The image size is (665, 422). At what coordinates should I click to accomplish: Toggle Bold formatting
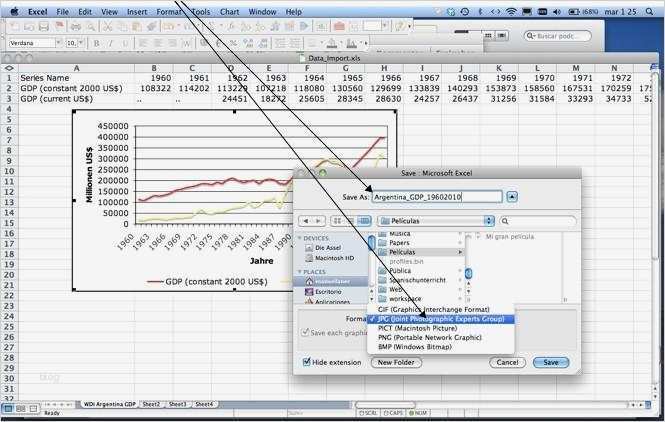[97, 43]
